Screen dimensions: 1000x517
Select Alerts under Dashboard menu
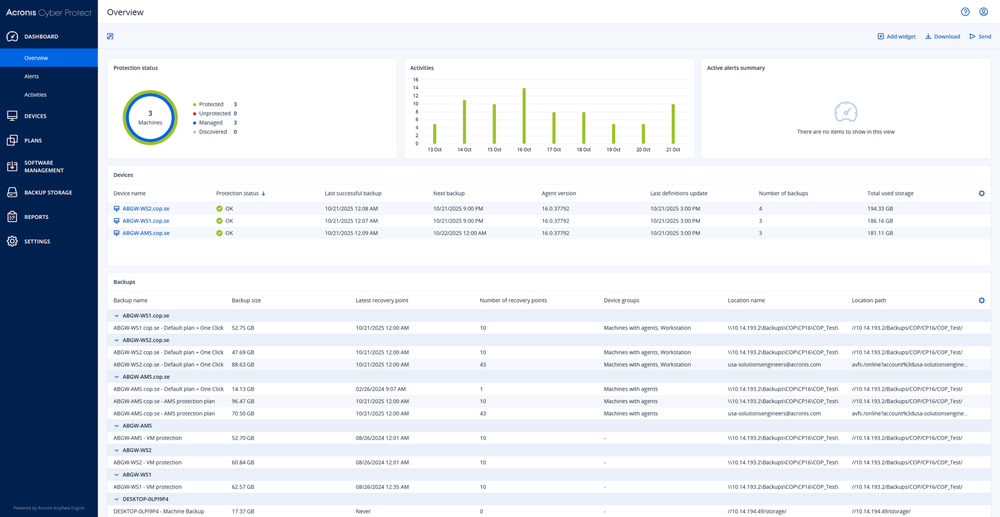32,76
